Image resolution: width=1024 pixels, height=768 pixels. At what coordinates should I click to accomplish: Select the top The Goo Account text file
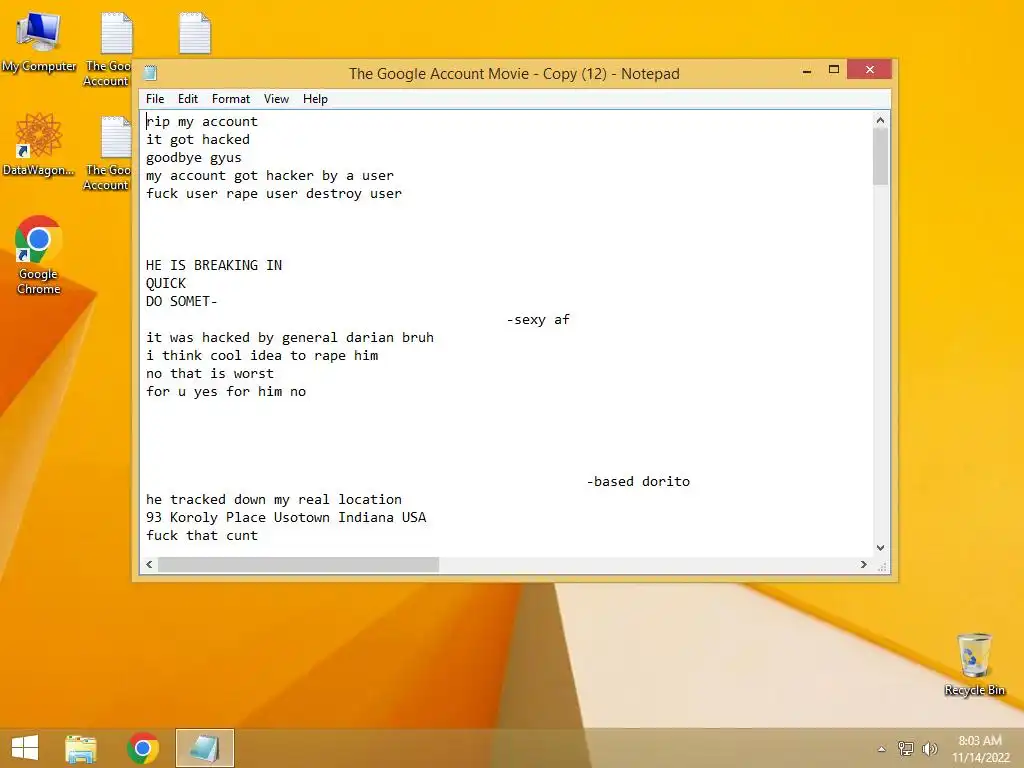[x=109, y=50]
